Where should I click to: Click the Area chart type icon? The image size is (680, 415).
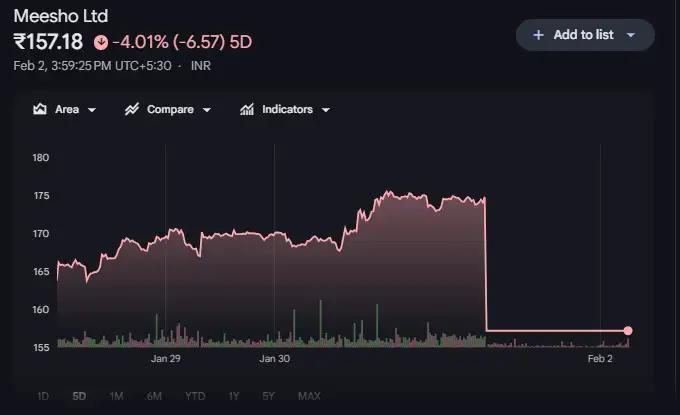pos(41,110)
